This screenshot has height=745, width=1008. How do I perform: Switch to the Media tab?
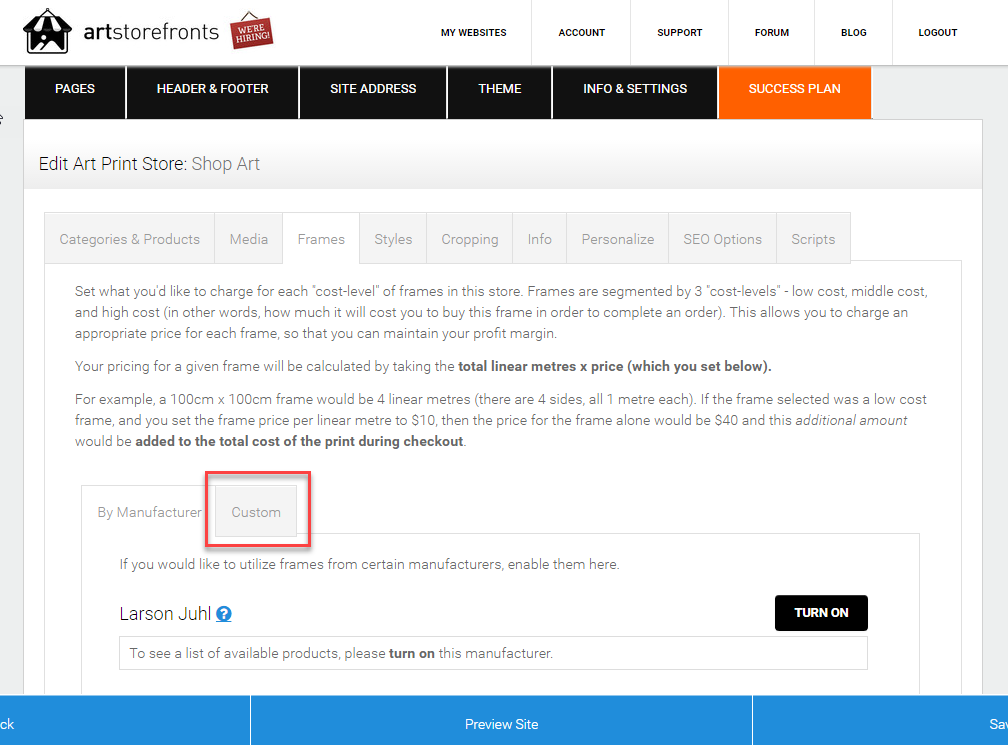tap(249, 239)
